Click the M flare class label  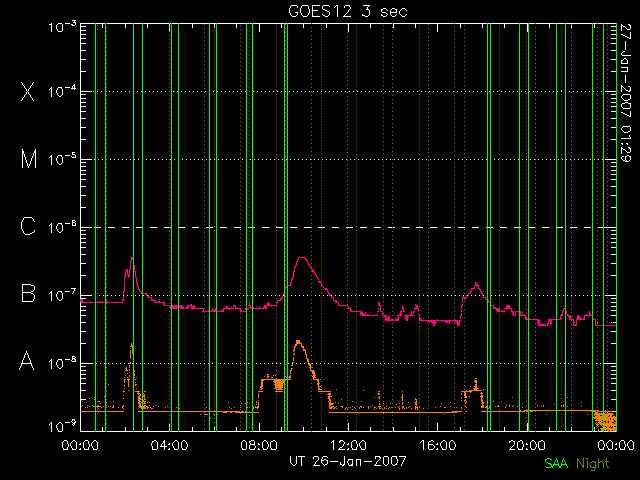[x=29, y=159]
